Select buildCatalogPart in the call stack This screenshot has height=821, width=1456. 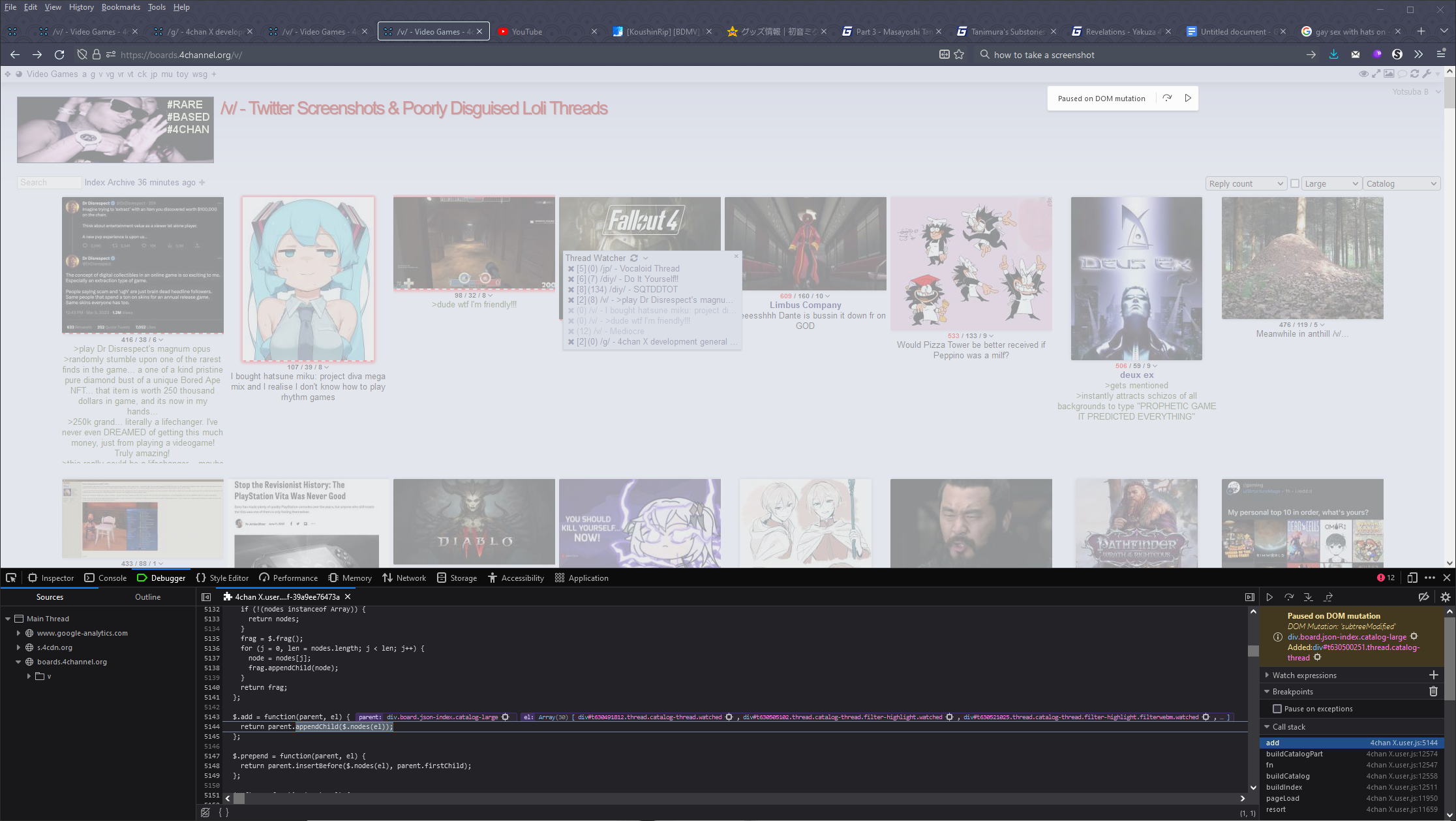coord(1294,754)
